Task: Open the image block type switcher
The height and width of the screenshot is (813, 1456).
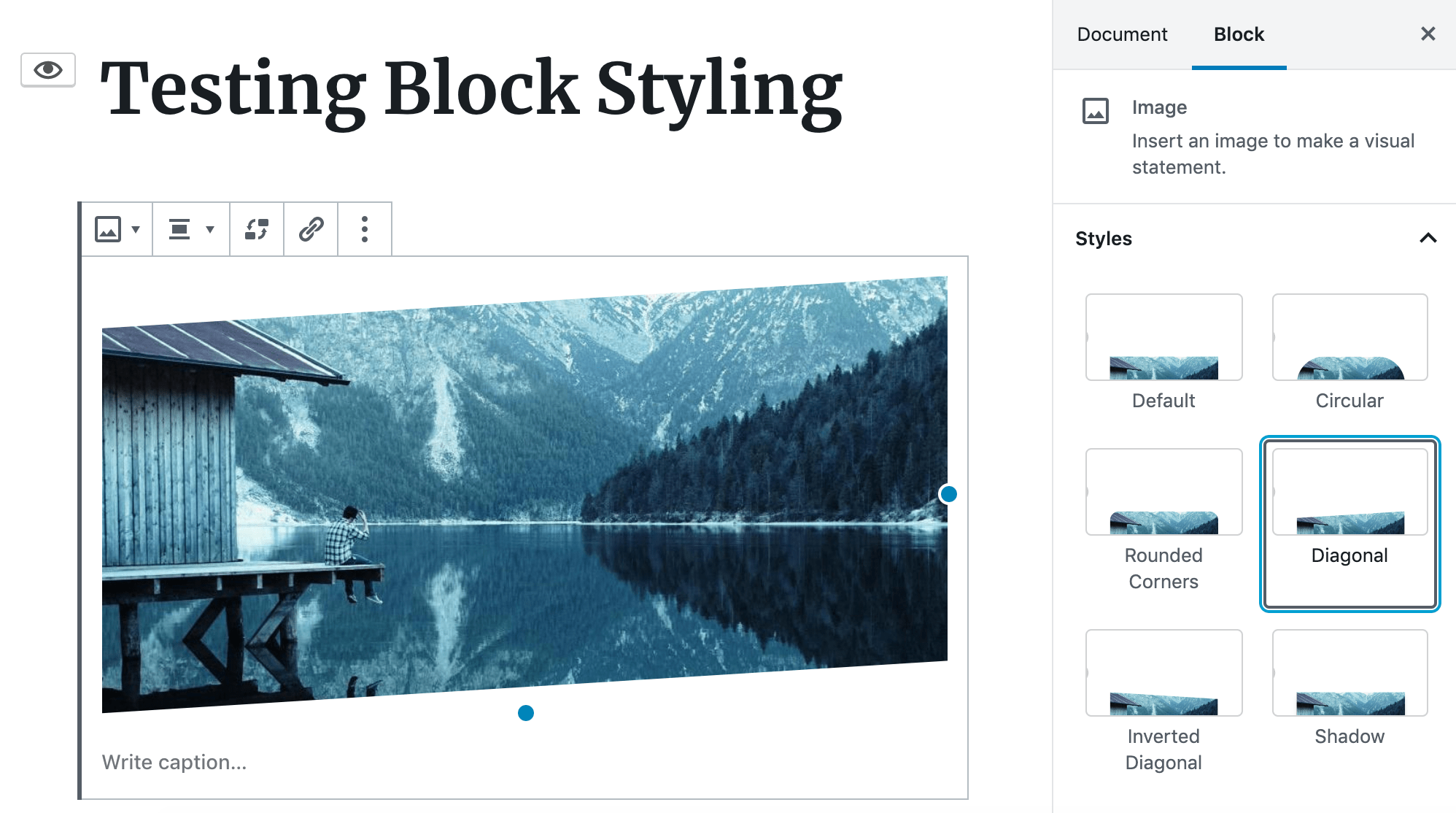Action: coord(117,229)
